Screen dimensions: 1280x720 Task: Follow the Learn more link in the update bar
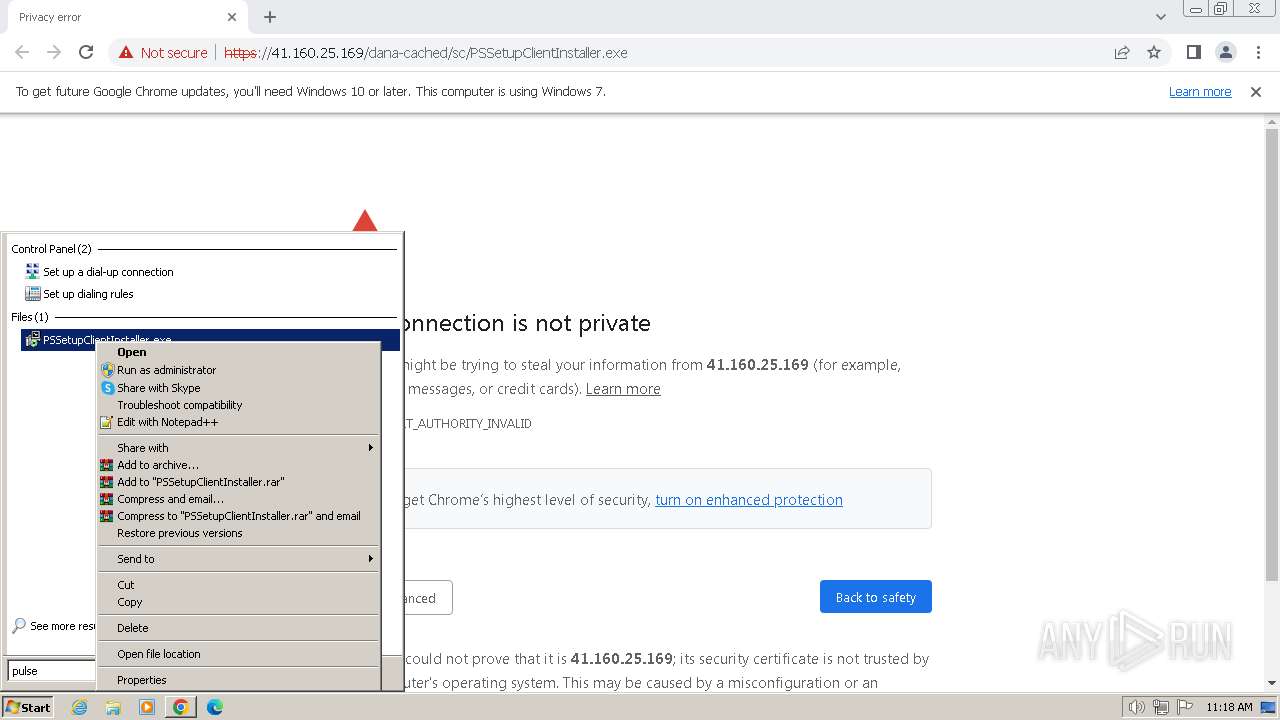[x=1200, y=91]
